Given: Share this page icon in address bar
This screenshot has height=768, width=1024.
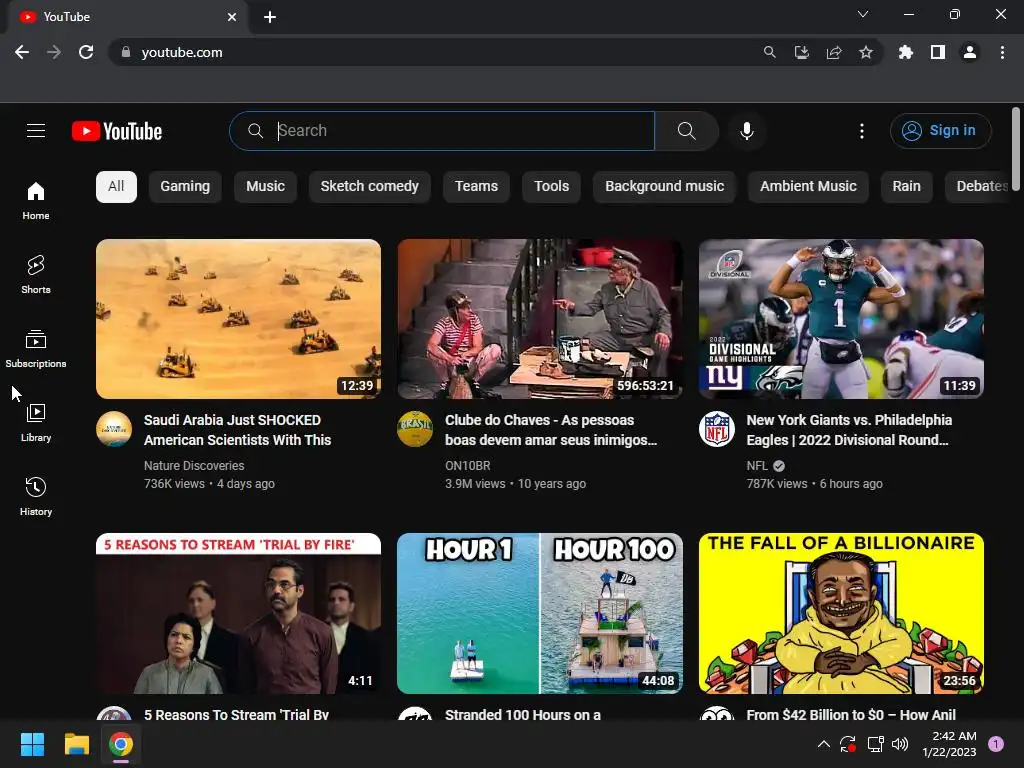Looking at the screenshot, I should [834, 52].
